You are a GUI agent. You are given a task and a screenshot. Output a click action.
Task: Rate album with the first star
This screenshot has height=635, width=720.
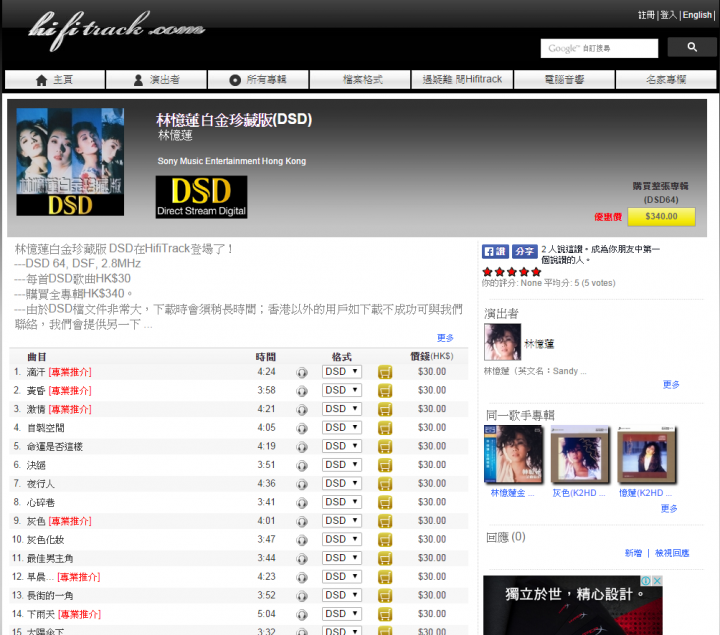pyautogui.click(x=488, y=272)
